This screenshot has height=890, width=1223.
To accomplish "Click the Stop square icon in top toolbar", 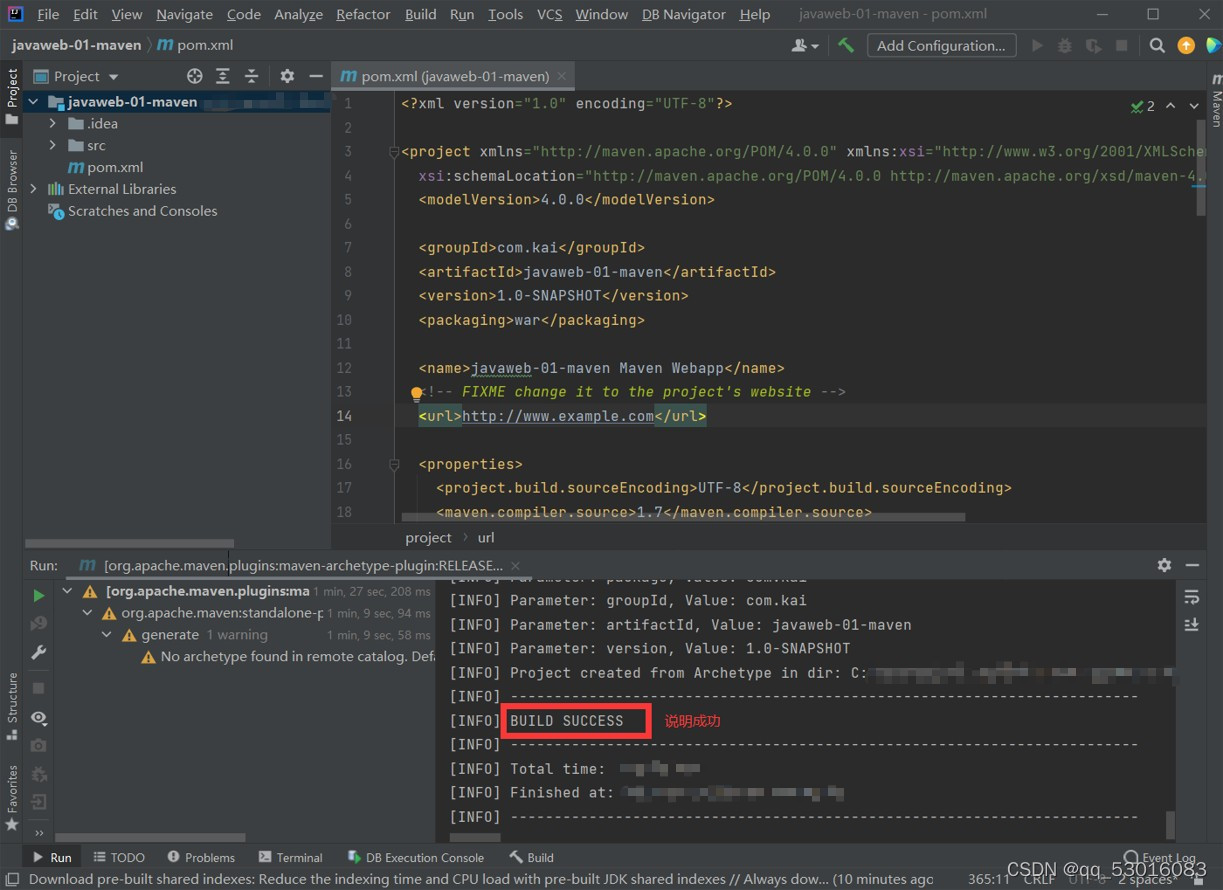I will pyautogui.click(x=1122, y=45).
